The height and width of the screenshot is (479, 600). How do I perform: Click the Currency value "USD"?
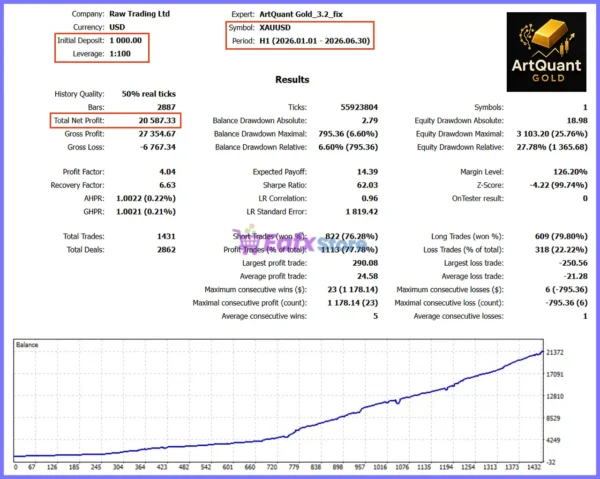117,27
